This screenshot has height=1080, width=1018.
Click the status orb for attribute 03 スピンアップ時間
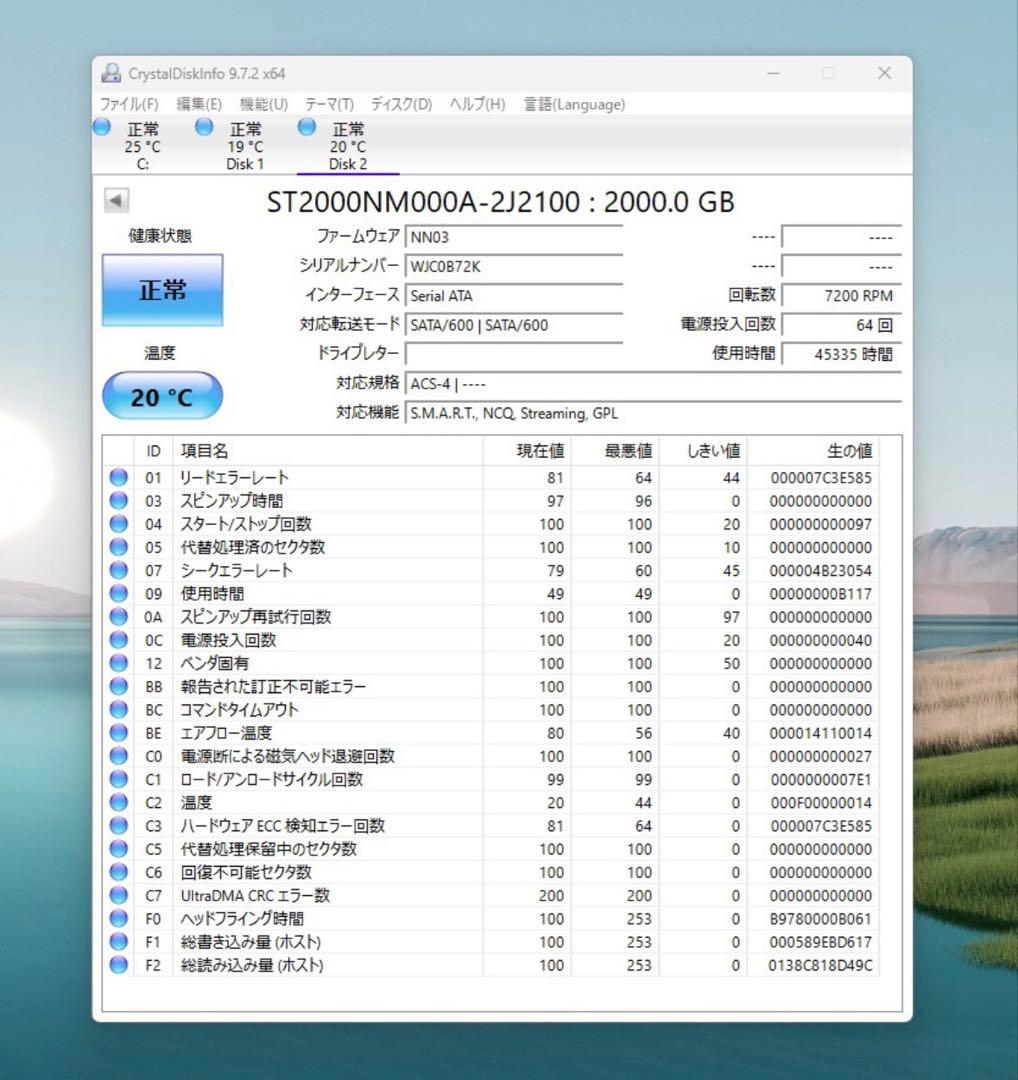118,501
